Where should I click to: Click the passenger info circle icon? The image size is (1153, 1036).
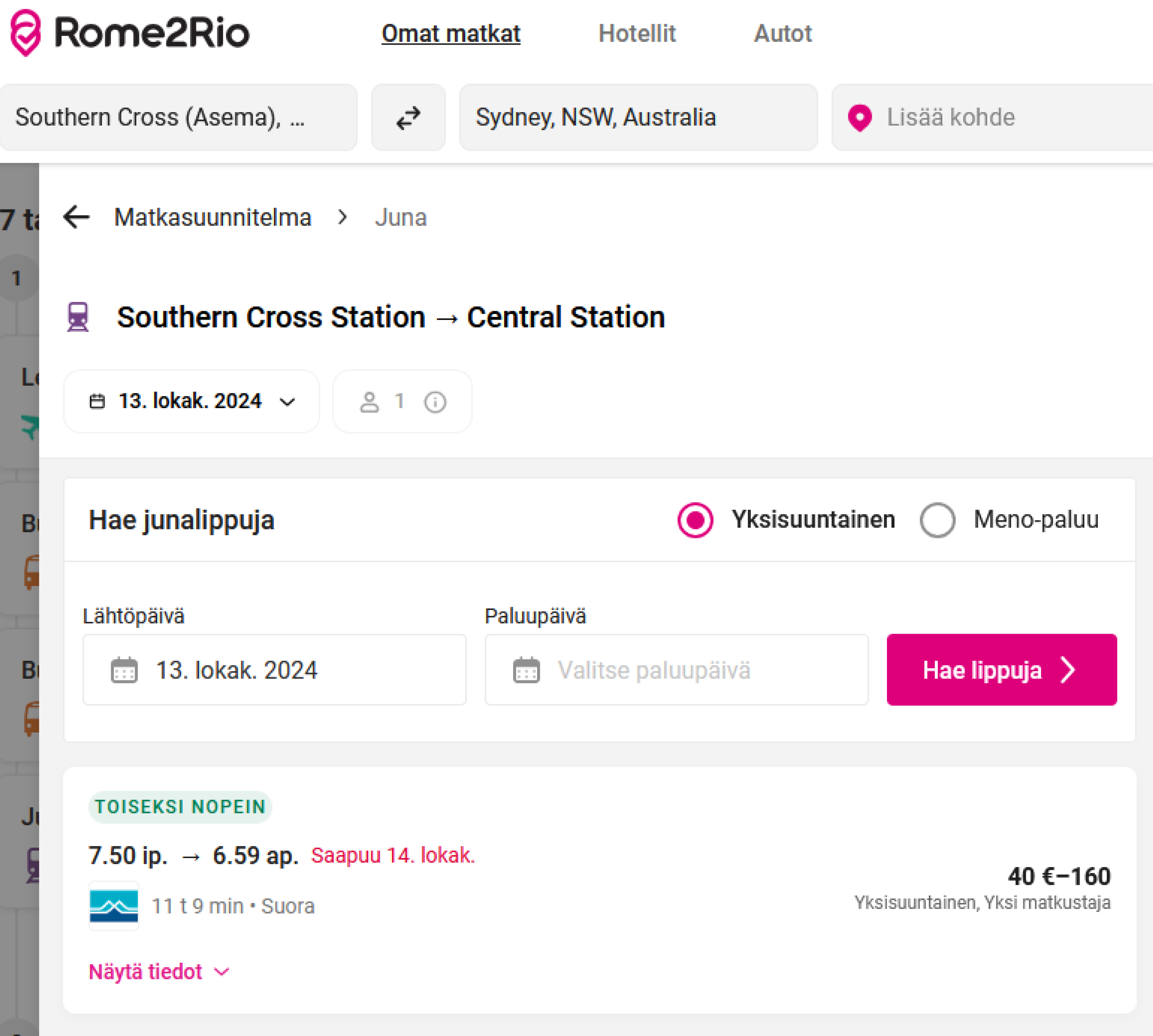pos(435,402)
